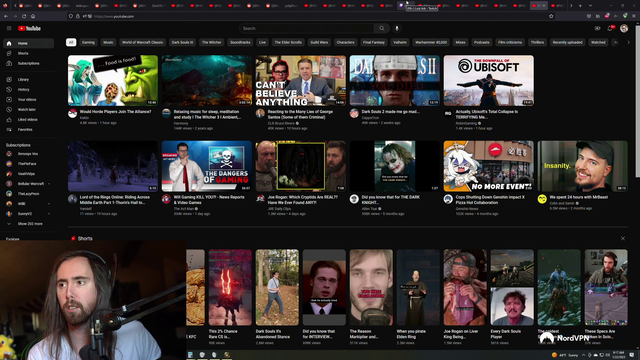
Task: Open the Joe Rogan cryptids thumbnail
Action: [301, 166]
